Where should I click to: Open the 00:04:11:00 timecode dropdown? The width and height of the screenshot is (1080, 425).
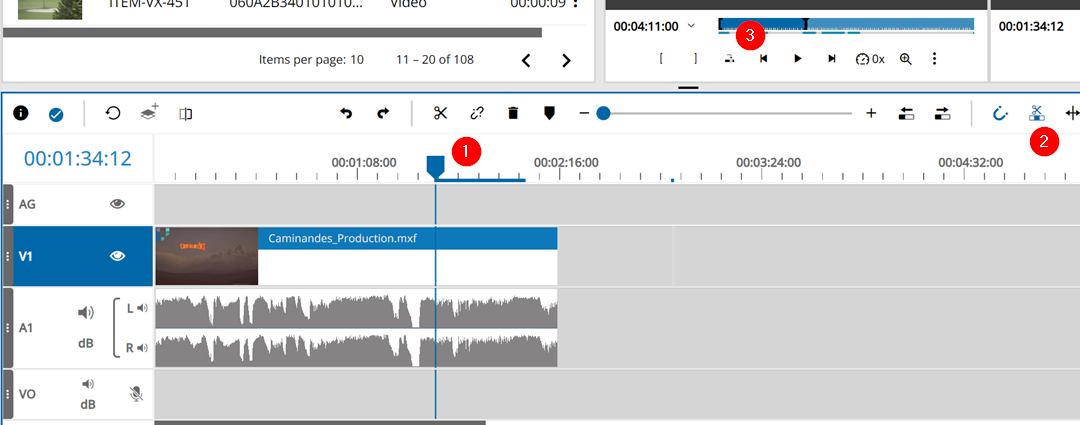pyautogui.click(x=691, y=25)
